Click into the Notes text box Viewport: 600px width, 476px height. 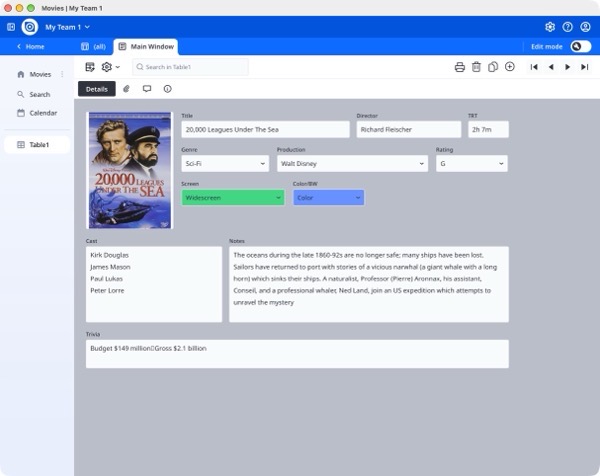(x=369, y=284)
